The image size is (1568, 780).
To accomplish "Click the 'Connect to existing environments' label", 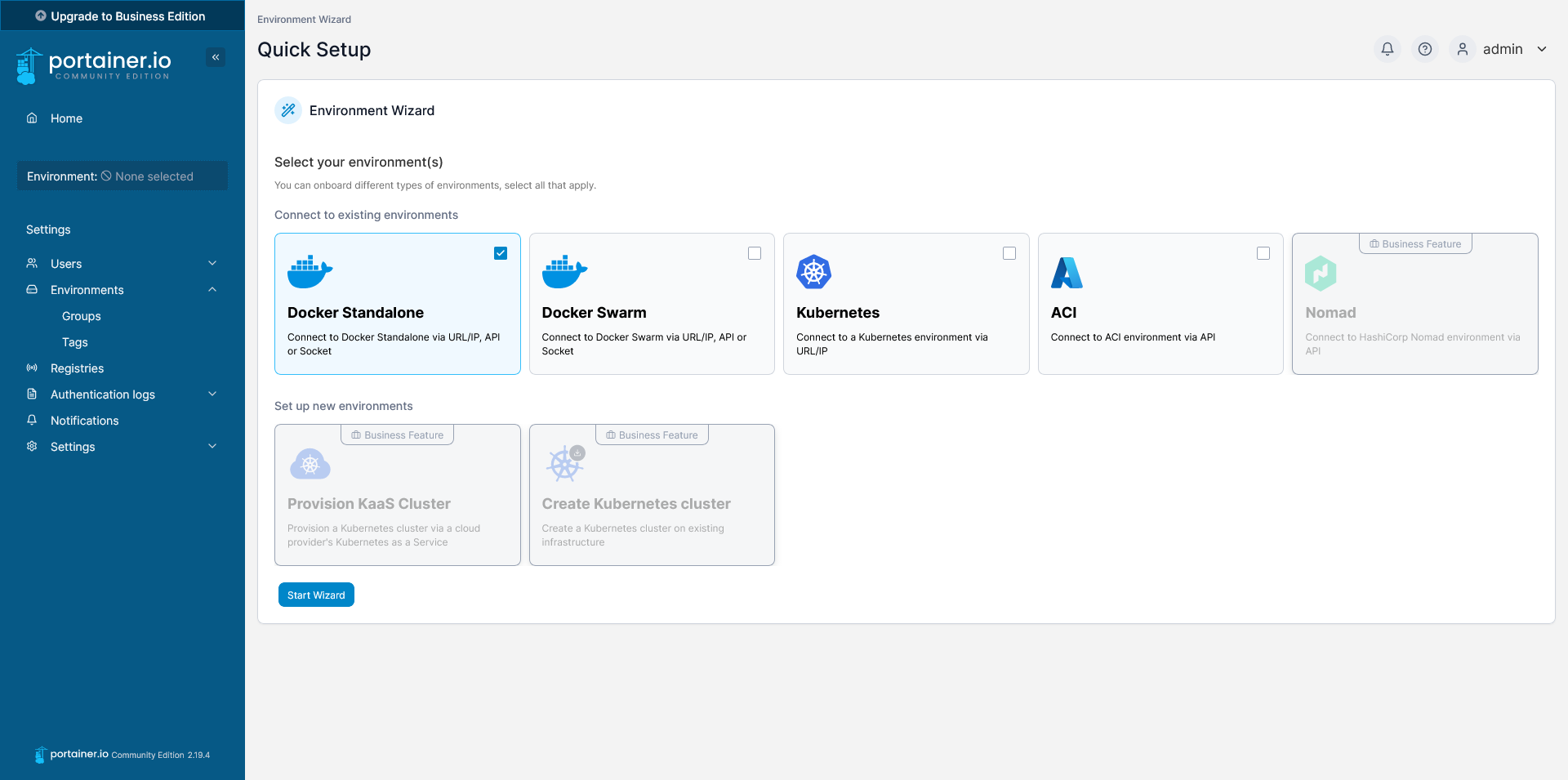I will coord(366,215).
